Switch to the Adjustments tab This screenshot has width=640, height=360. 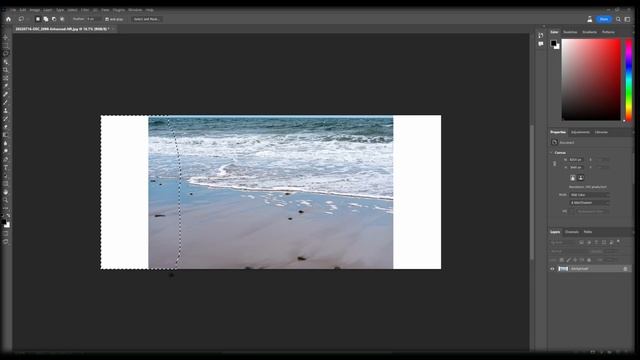580,132
